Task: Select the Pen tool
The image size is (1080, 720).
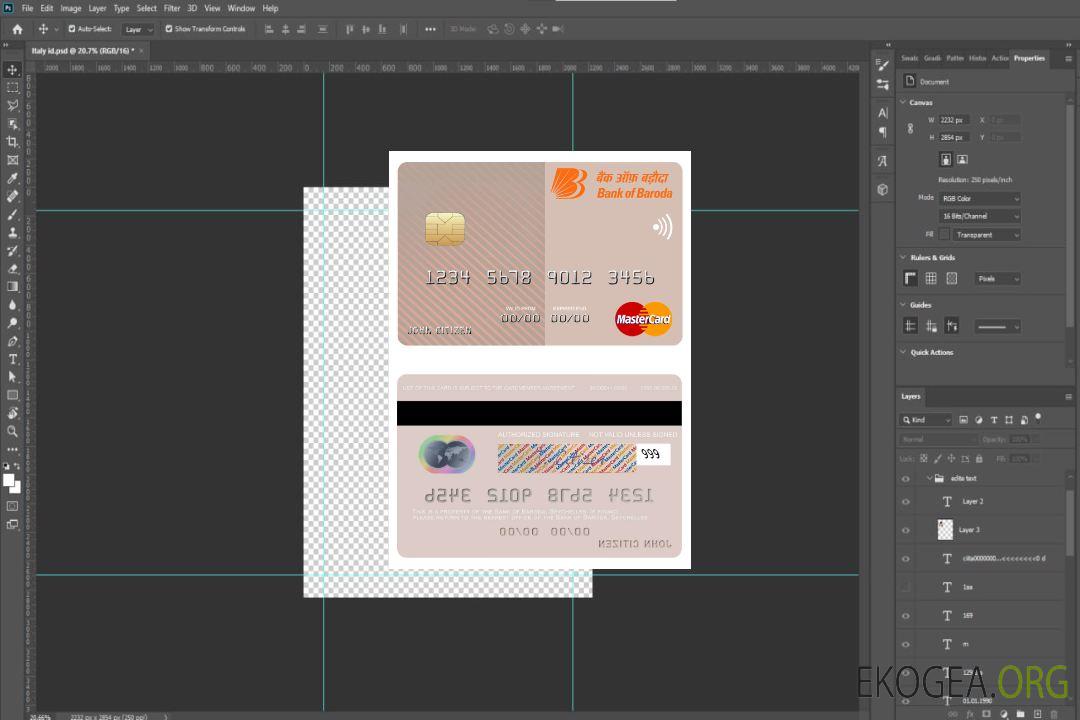Action: pyautogui.click(x=12, y=341)
